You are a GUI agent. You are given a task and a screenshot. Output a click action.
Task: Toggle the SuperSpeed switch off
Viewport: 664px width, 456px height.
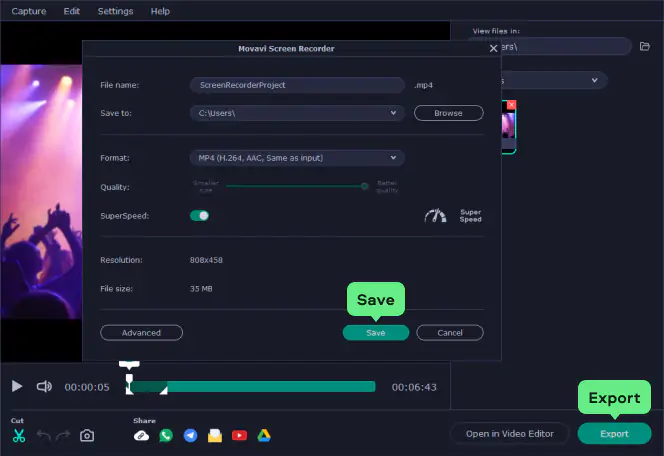[199, 216]
